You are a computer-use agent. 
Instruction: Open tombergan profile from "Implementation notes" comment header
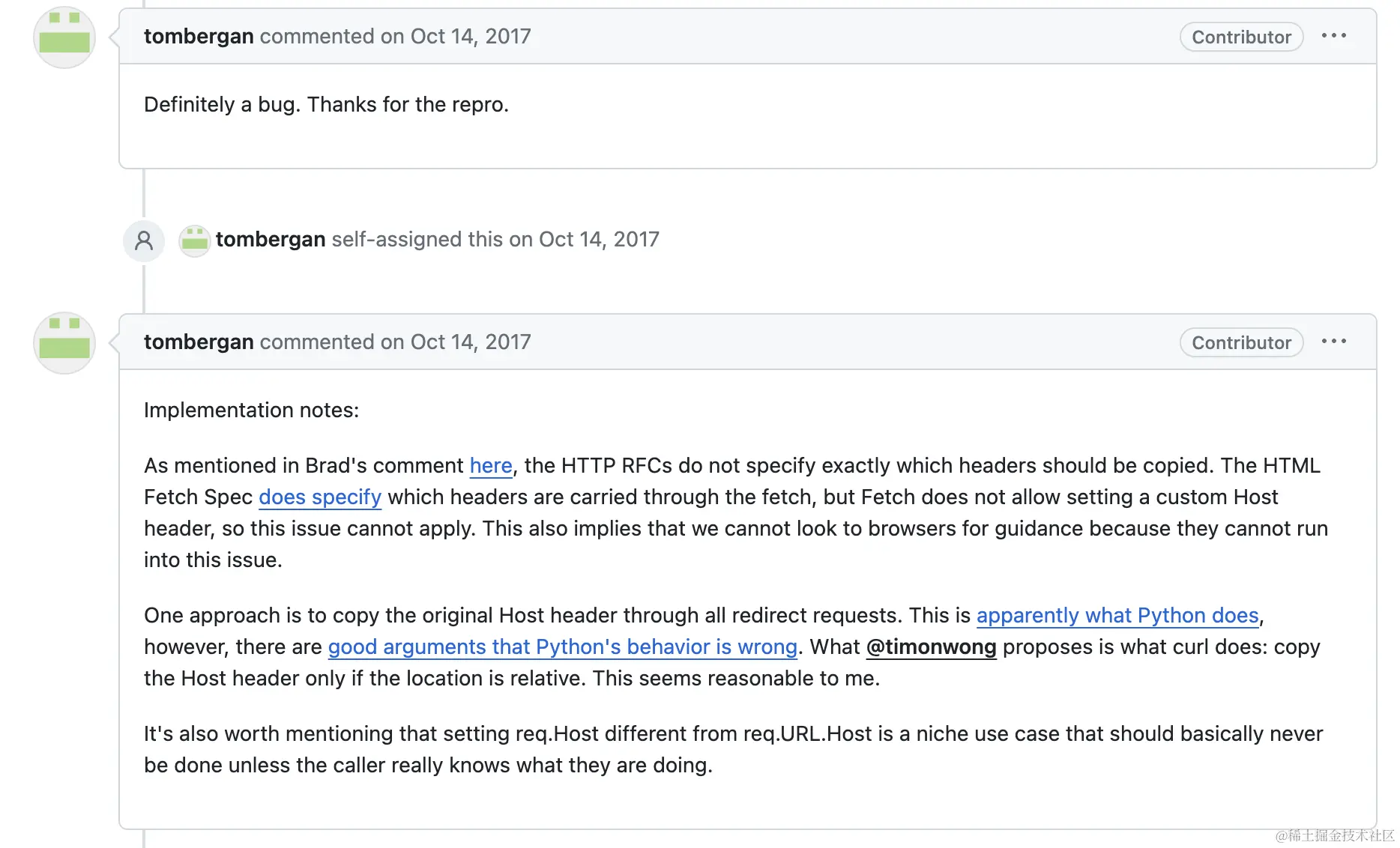pyautogui.click(x=199, y=342)
